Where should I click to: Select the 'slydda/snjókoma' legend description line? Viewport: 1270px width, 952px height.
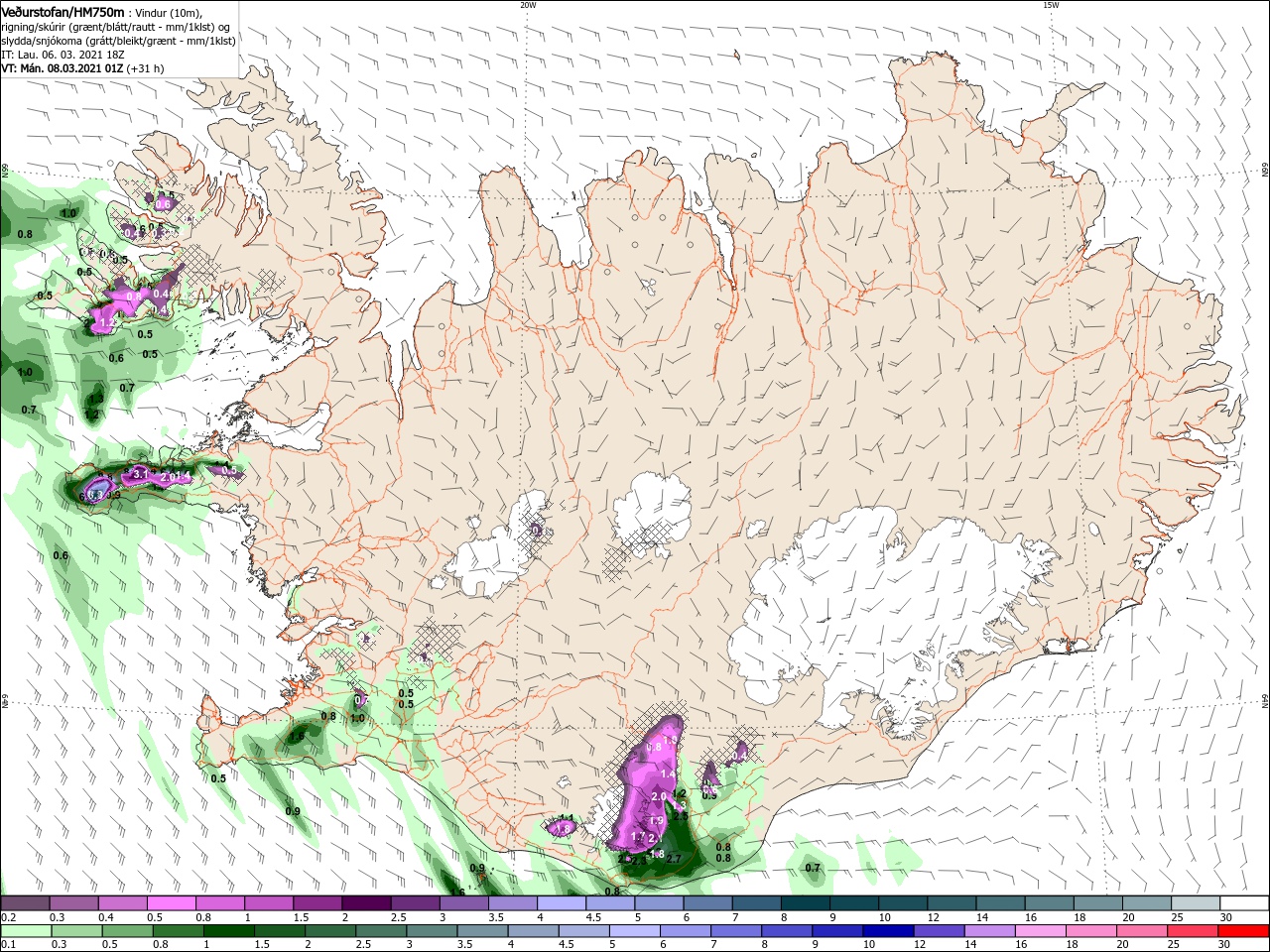click(118, 41)
